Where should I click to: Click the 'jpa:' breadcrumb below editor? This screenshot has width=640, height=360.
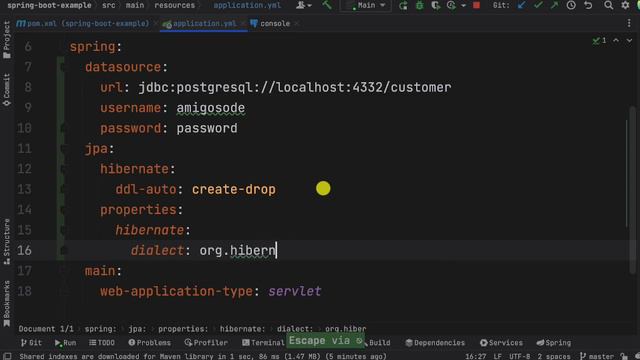(137, 329)
